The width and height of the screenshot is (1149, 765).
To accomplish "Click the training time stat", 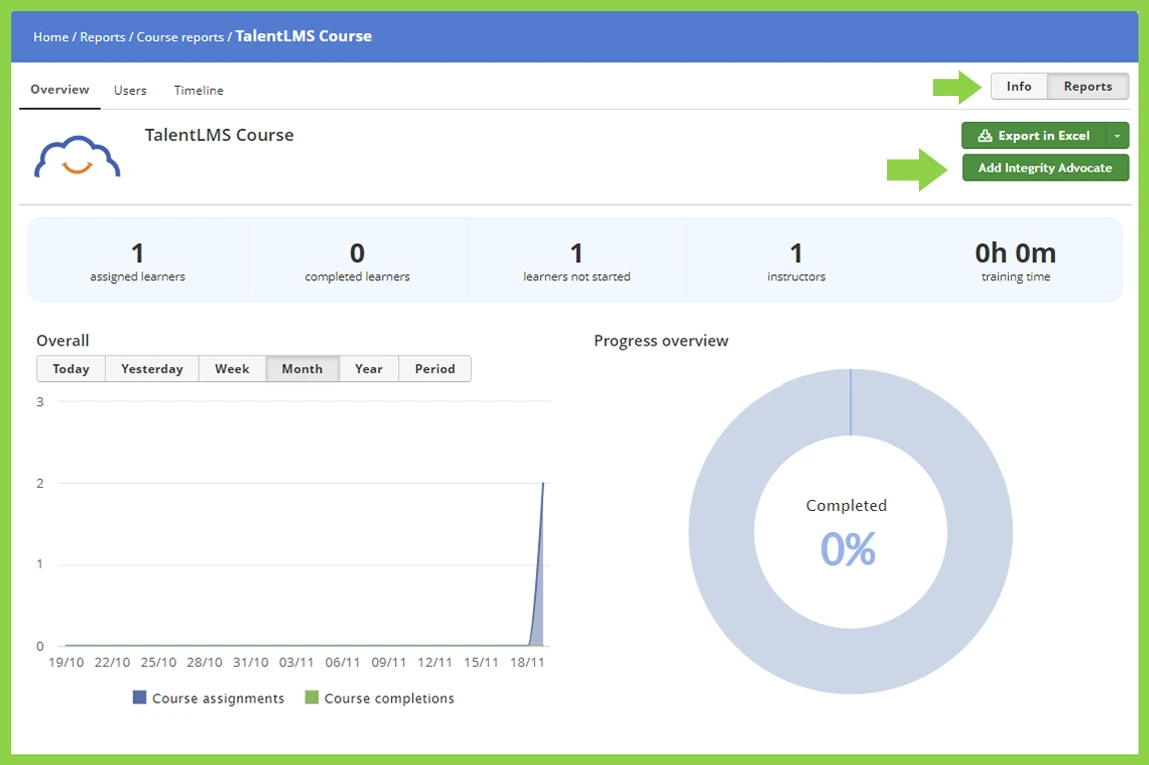I will pyautogui.click(x=1015, y=260).
